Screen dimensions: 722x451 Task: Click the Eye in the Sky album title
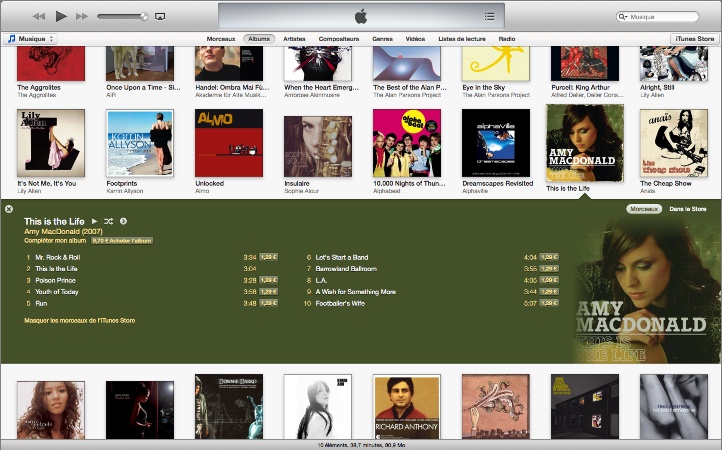[x=483, y=87]
